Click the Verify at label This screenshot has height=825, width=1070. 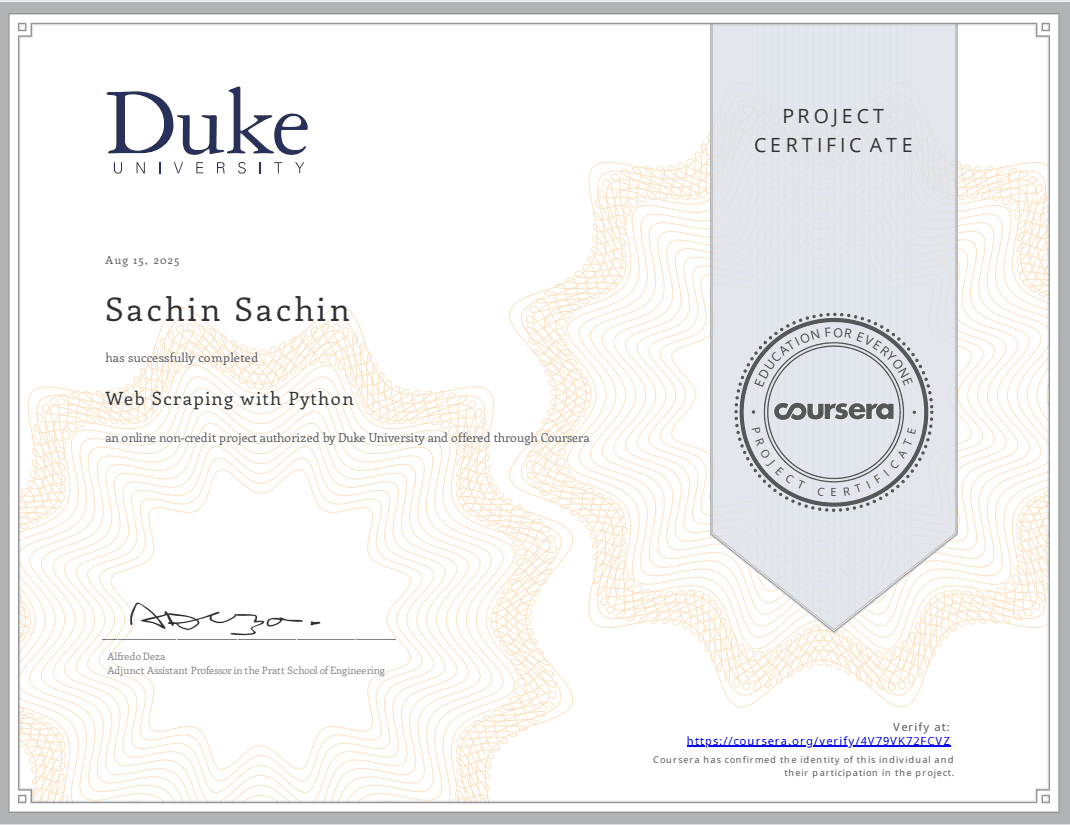pos(922,725)
